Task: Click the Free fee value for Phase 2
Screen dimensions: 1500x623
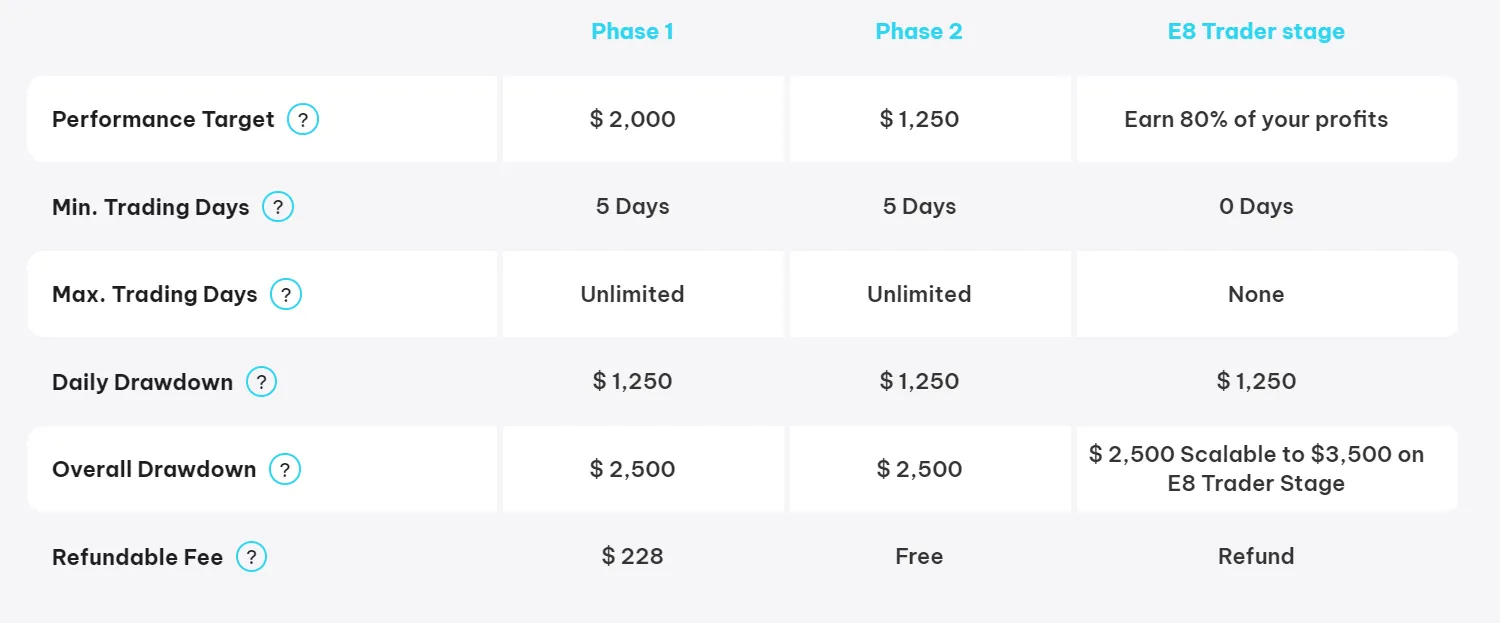Action: click(x=919, y=557)
